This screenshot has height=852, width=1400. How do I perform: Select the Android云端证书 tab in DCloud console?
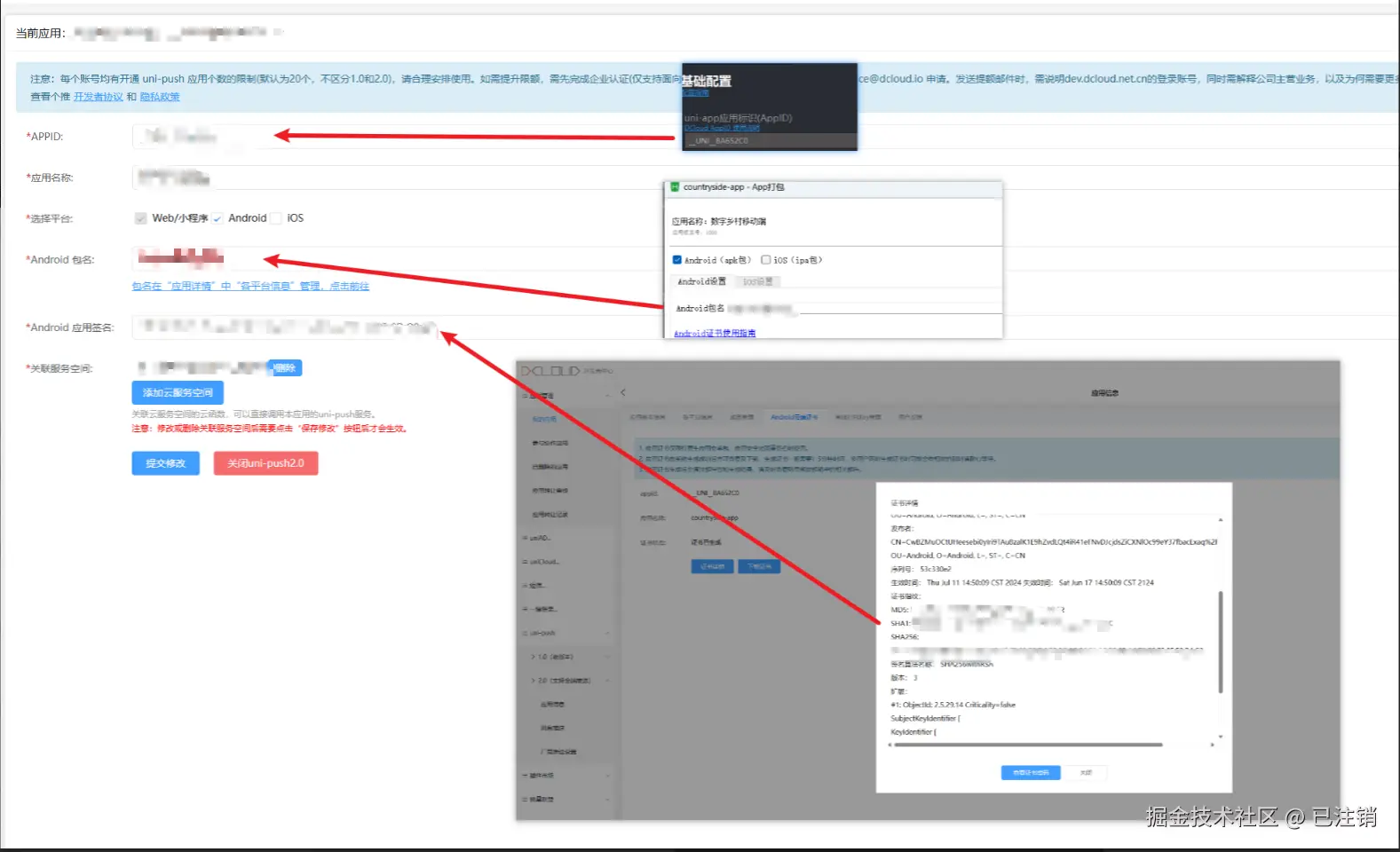point(794,417)
